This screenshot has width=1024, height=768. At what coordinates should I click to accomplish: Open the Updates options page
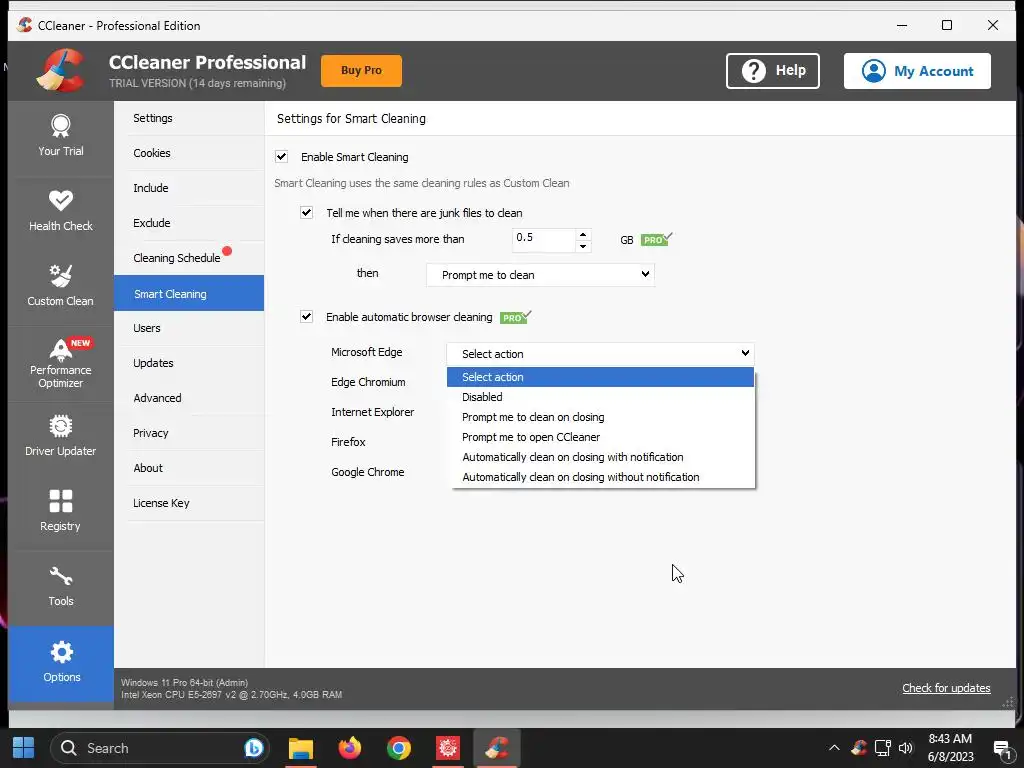click(x=189, y=363)
